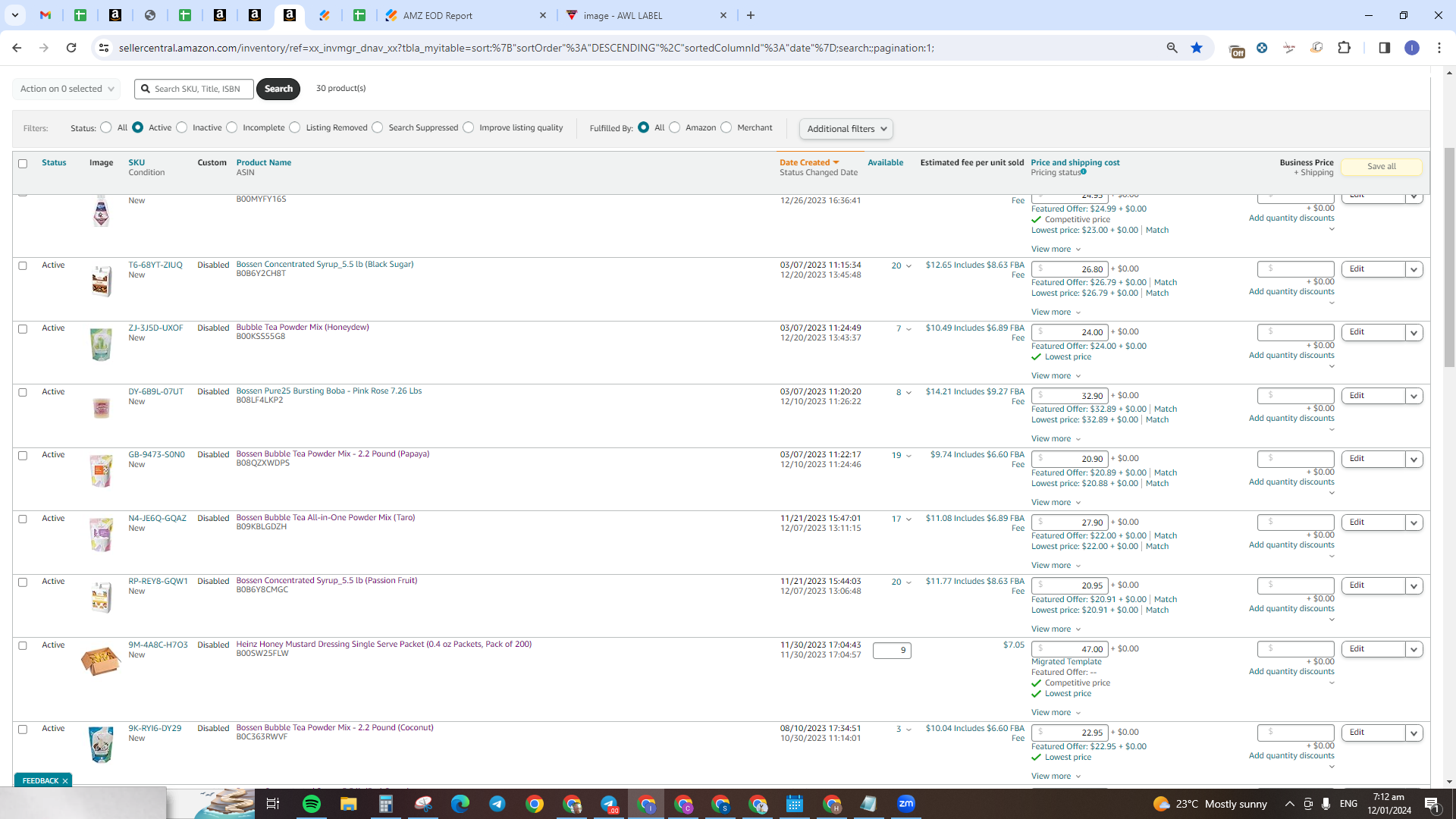This screenshot has width=1456, height=819.
Task: Sort by Date Created column
Action: 808,162
